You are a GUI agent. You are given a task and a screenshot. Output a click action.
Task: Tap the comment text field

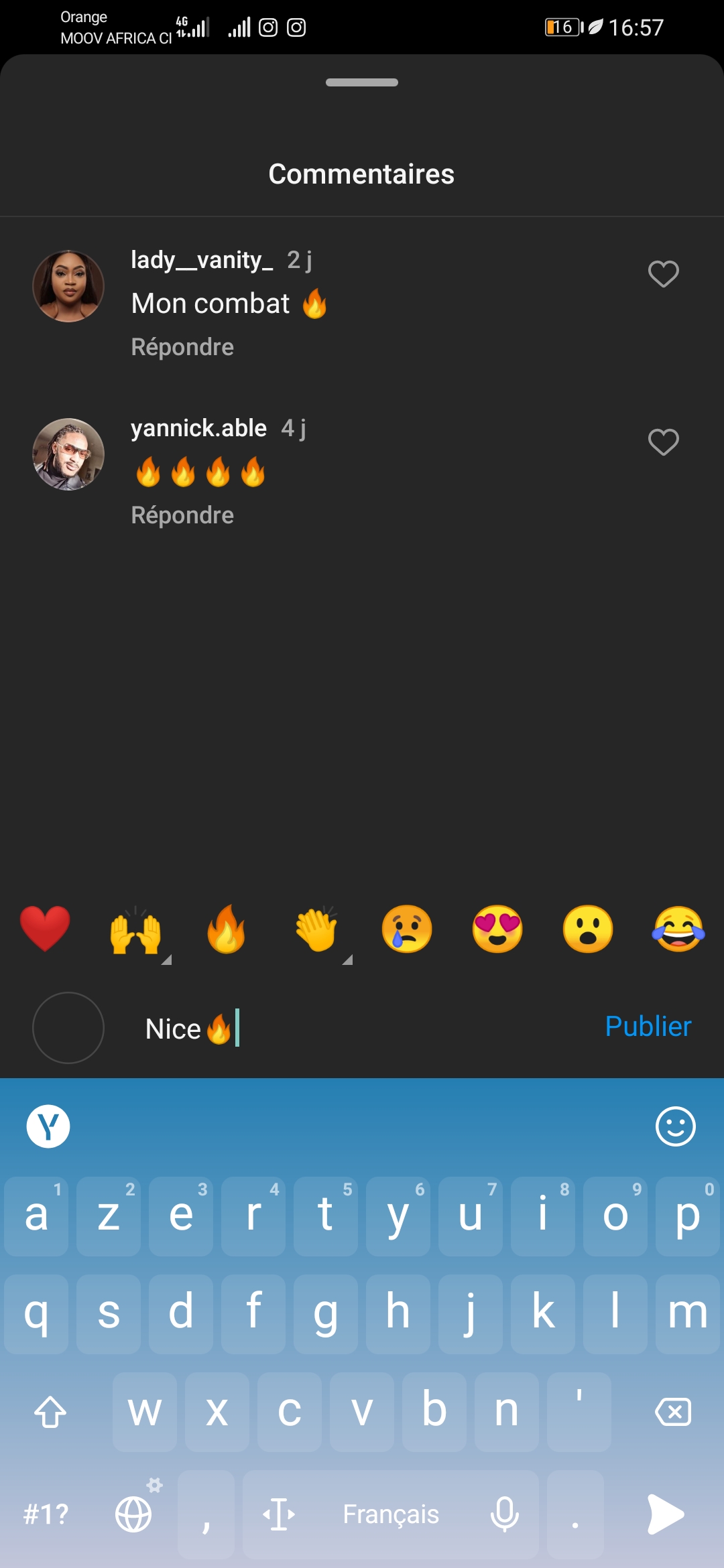[369, 1028]
